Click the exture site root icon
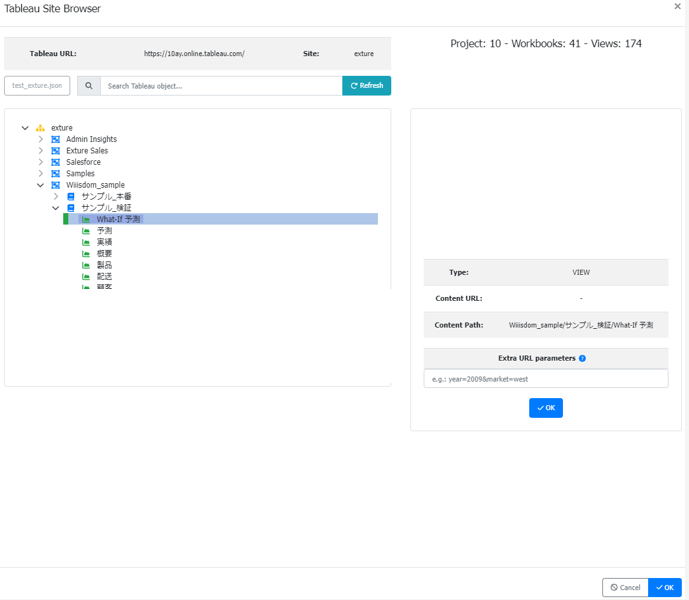 click(x=40, y=128)
